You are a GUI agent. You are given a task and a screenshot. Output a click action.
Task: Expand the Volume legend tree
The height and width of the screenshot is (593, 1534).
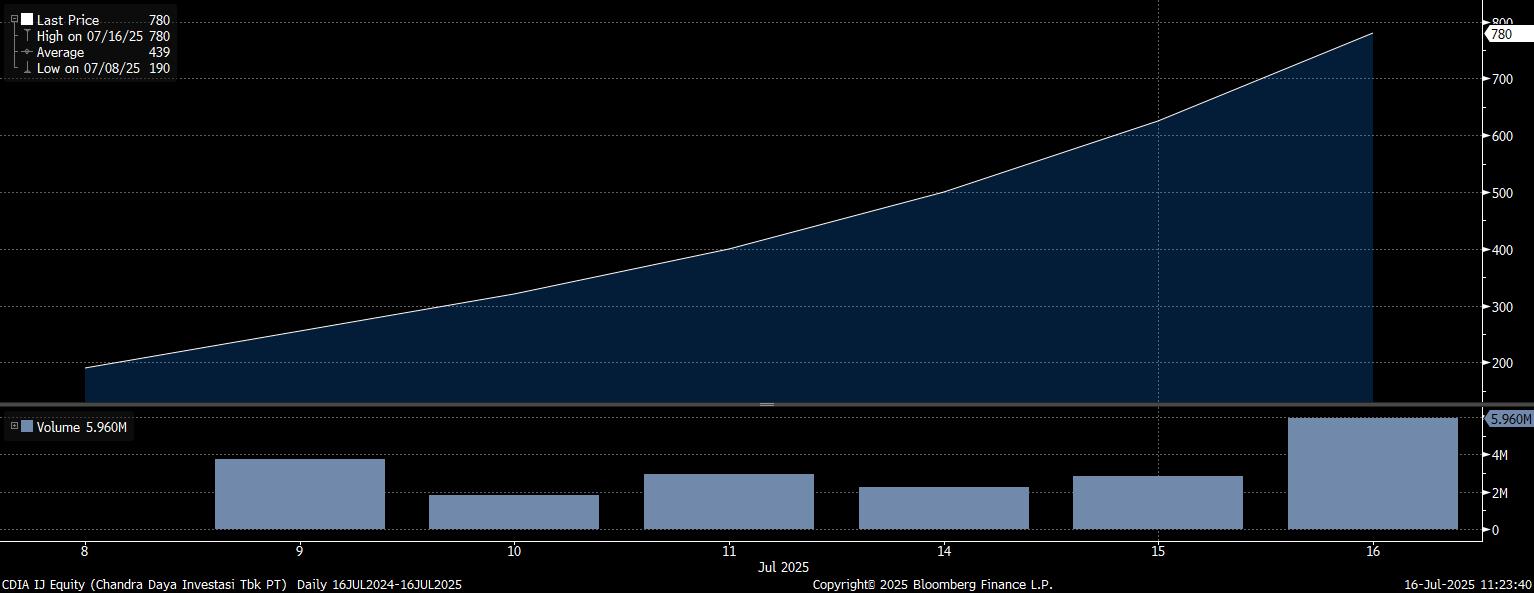14,426
